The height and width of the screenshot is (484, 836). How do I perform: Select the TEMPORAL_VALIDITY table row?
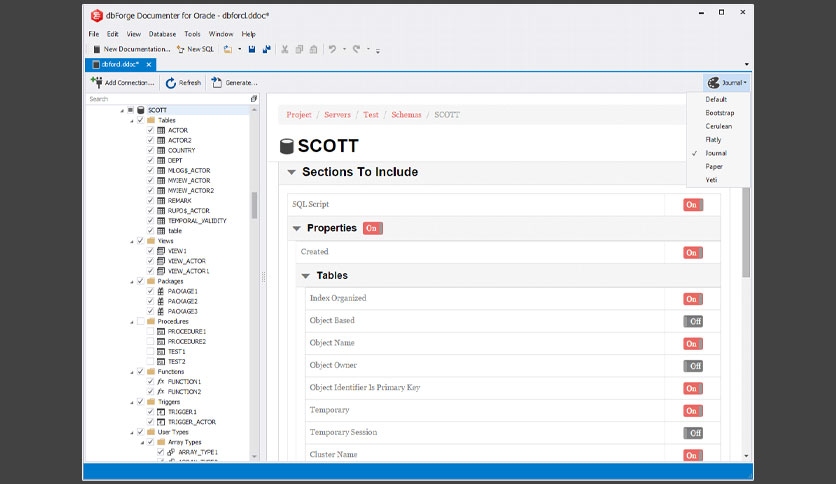click(x=197, y=221)
